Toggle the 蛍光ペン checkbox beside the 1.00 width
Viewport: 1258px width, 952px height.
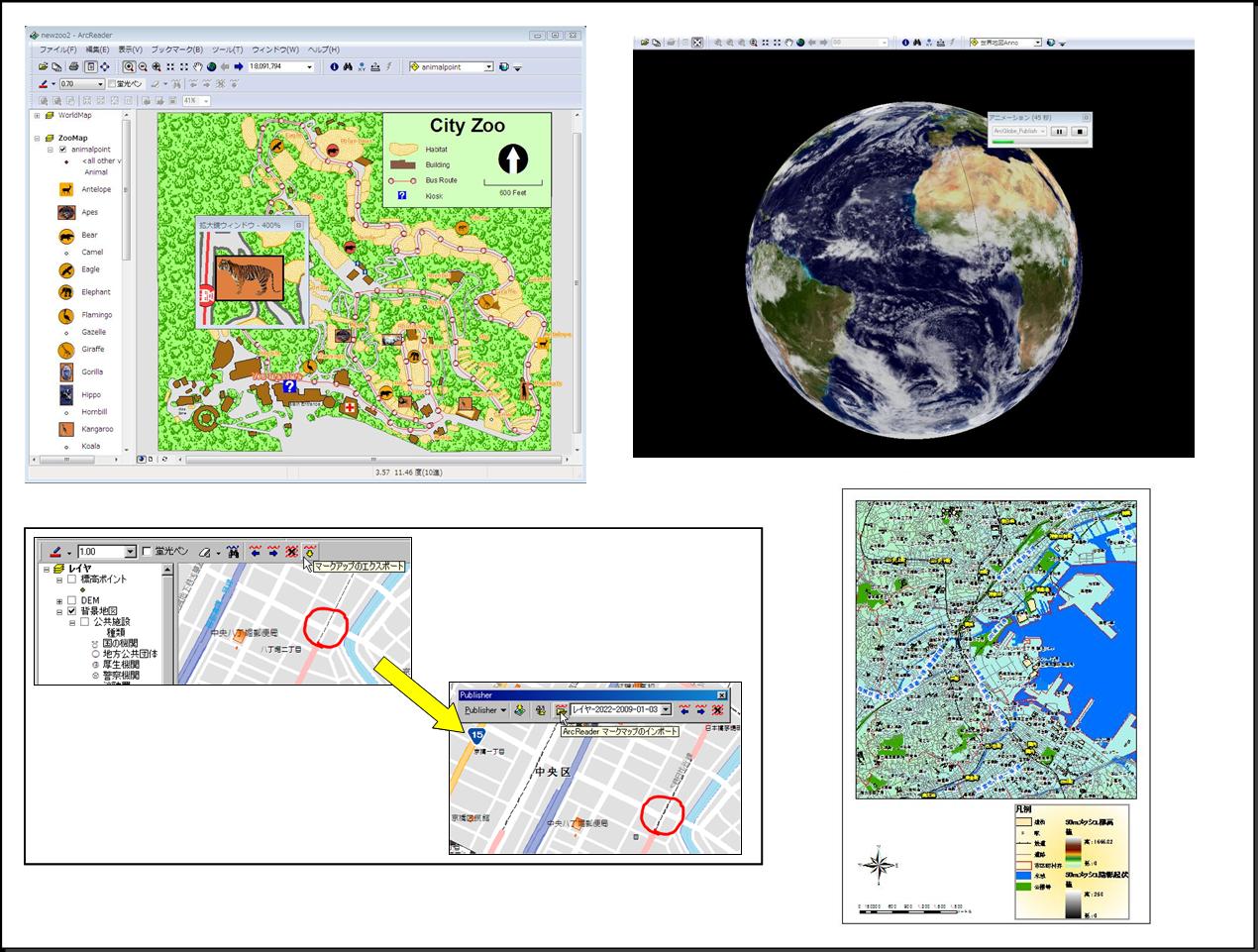coord(147,551)
